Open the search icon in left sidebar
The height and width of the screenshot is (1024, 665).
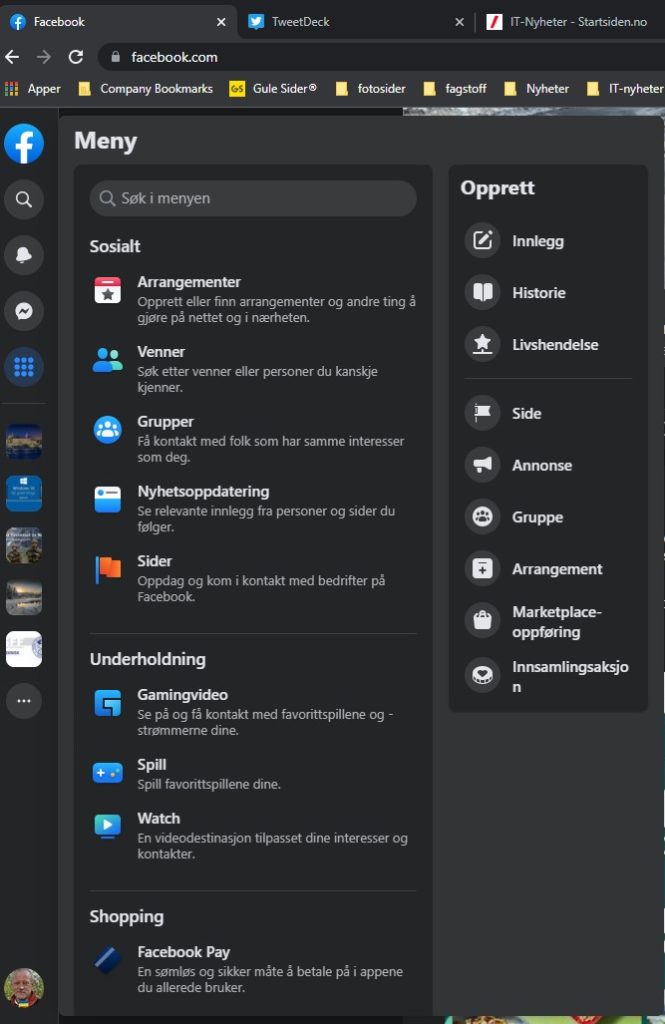(x=24, y=200)
